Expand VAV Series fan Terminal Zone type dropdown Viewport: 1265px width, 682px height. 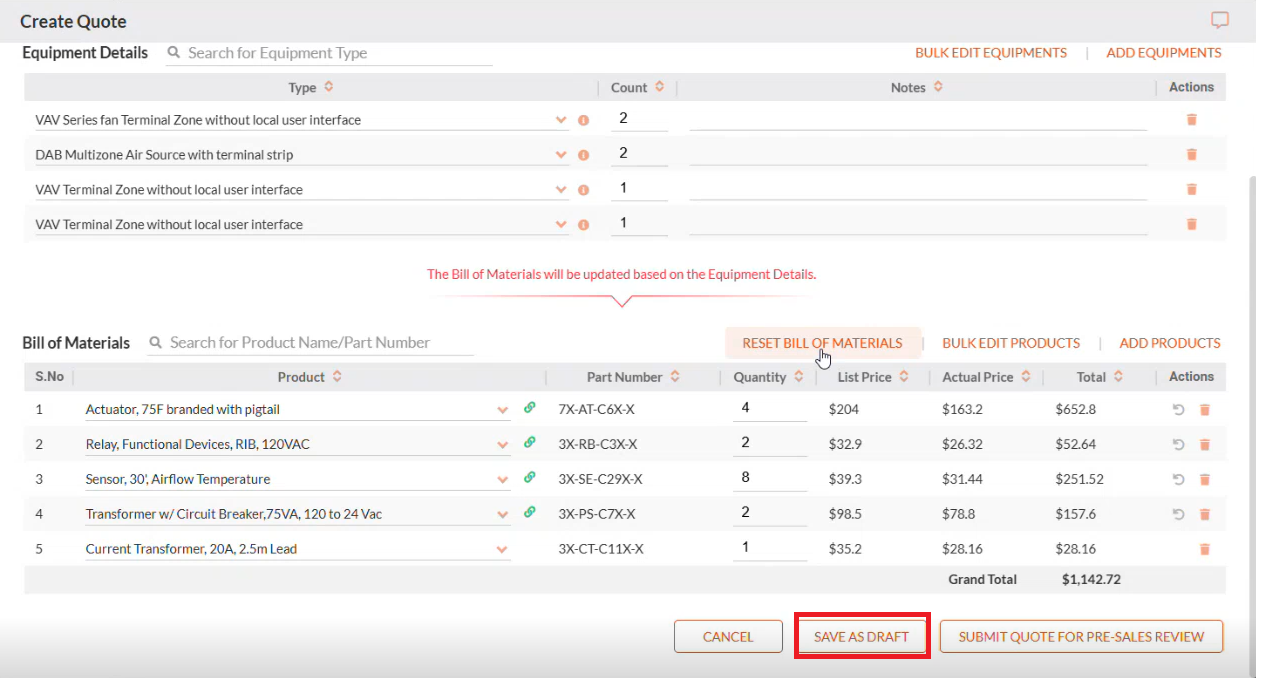point(561,120)
